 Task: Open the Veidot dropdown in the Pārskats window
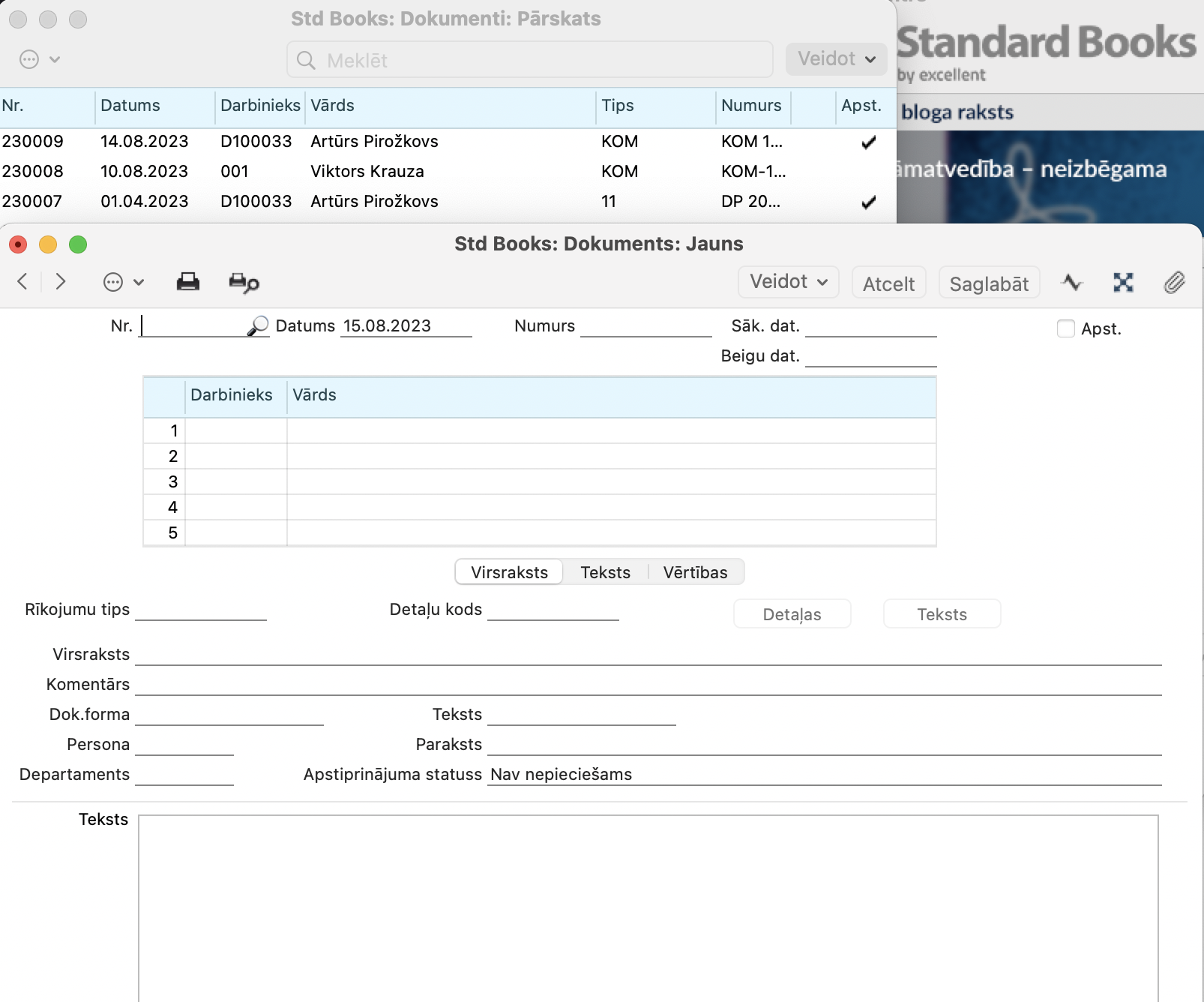point(836,59)
